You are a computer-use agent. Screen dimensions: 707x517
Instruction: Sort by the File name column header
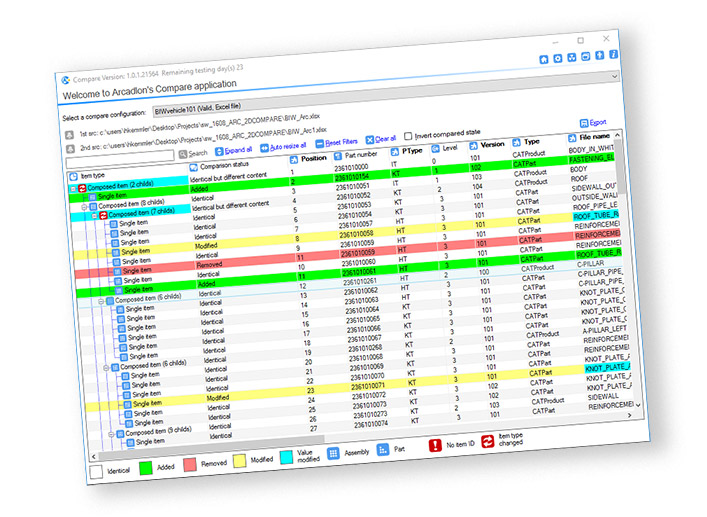594,137
